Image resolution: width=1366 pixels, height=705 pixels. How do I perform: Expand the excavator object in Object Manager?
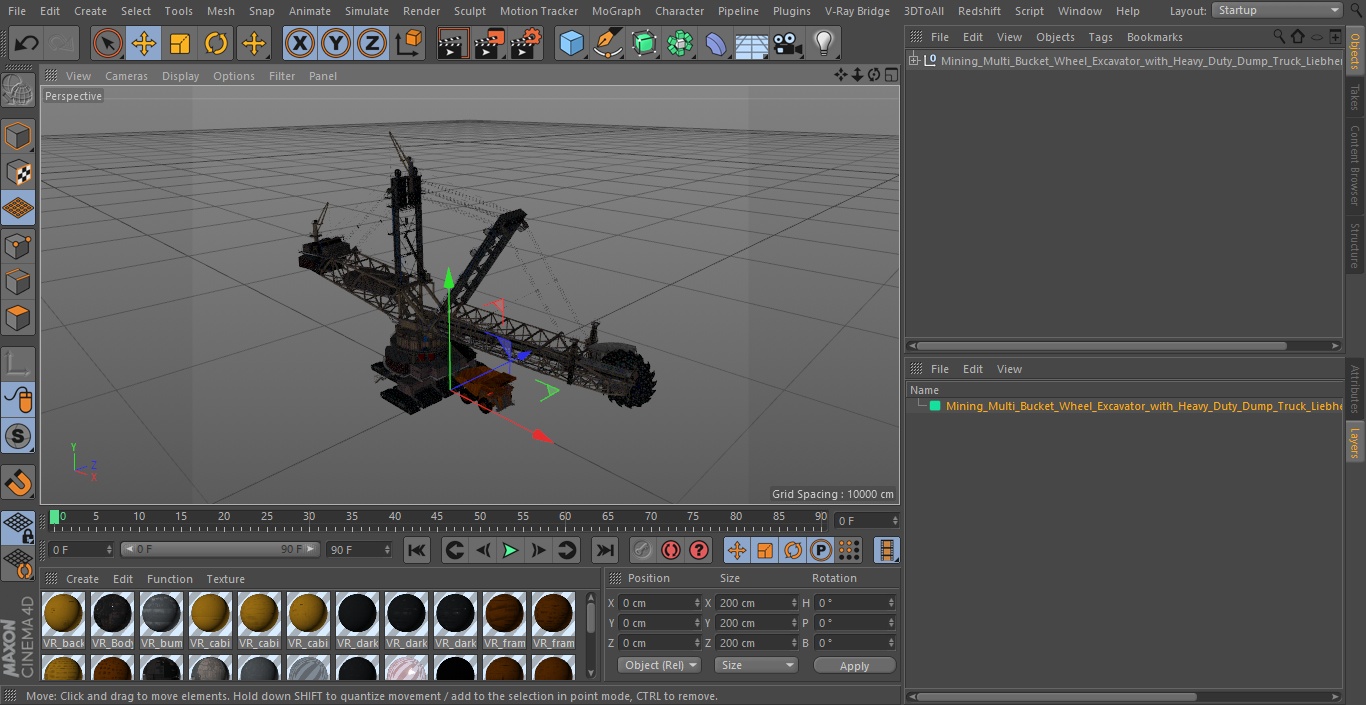(914, 61)
